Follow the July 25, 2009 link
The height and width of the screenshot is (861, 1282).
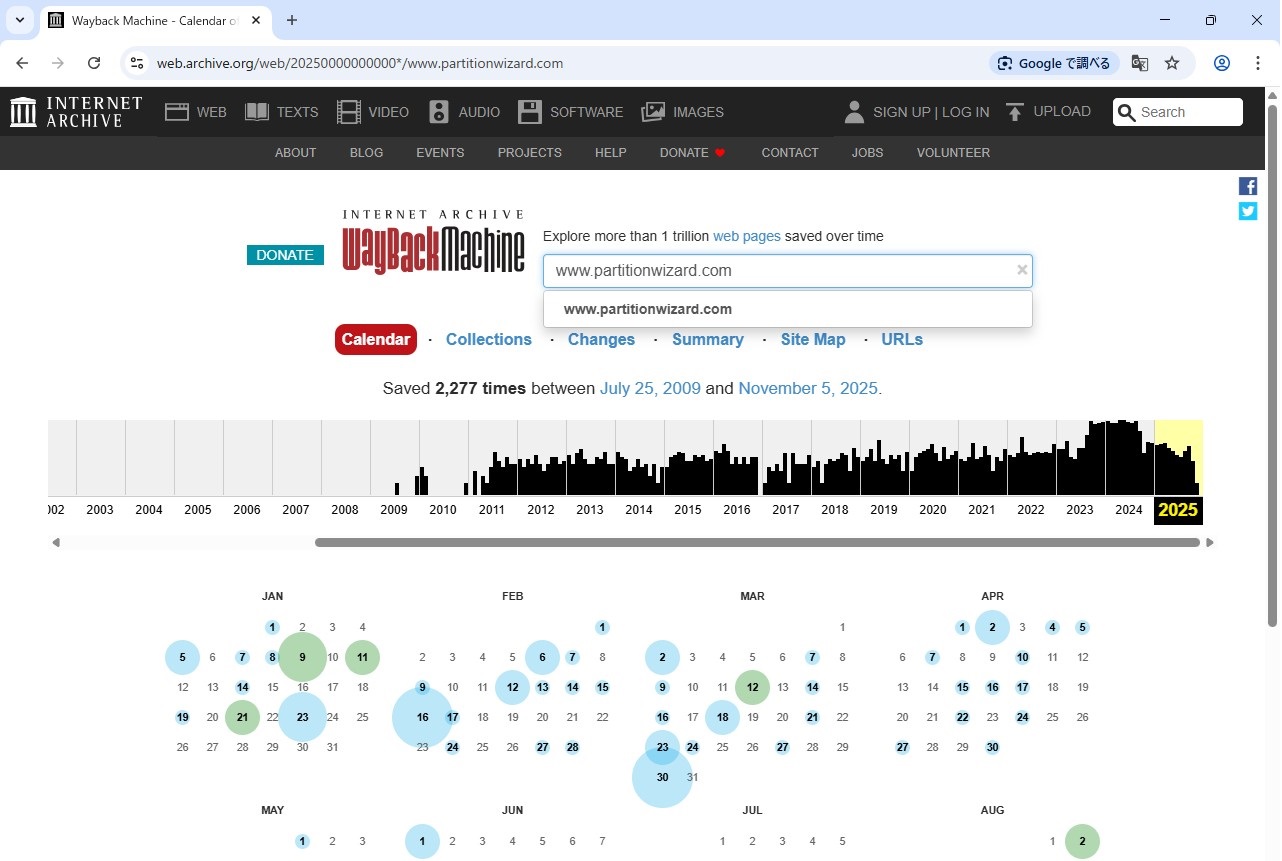(650, 388)
